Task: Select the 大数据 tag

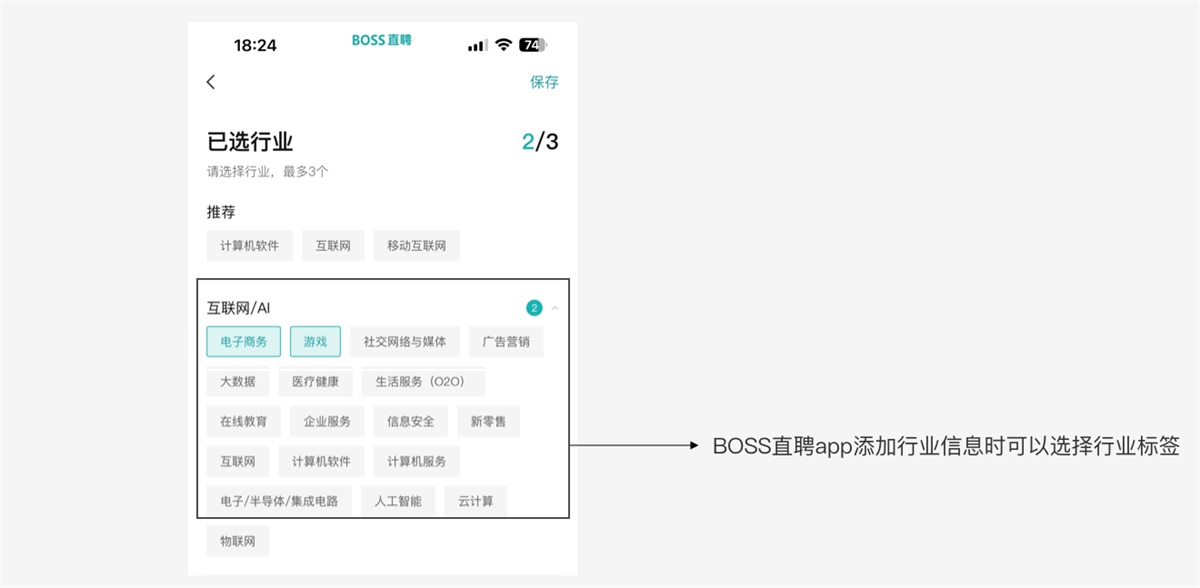Action: coord(240,381)
